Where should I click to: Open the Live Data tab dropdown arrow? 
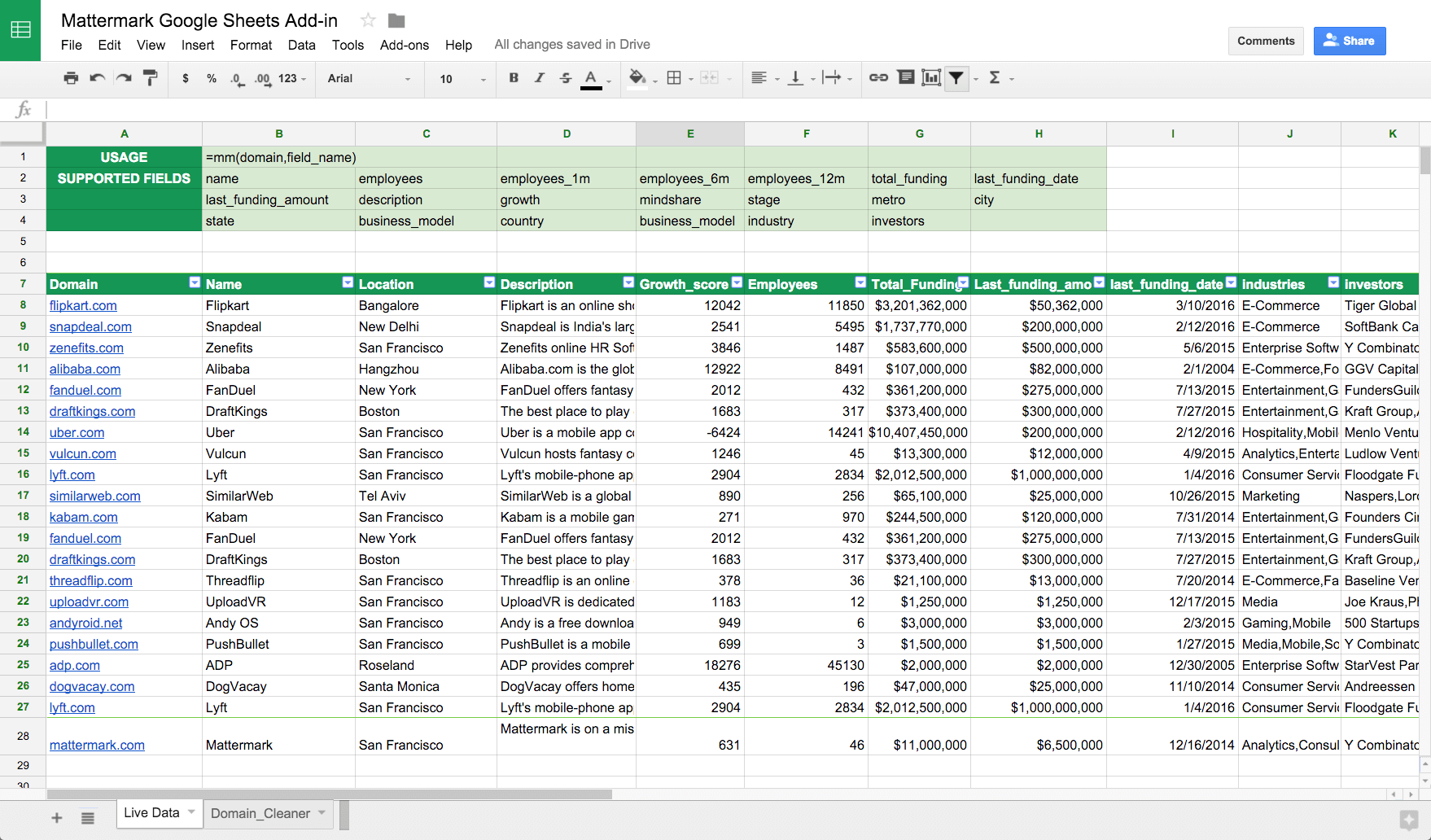pyautogui.click(x=192, y=812)
